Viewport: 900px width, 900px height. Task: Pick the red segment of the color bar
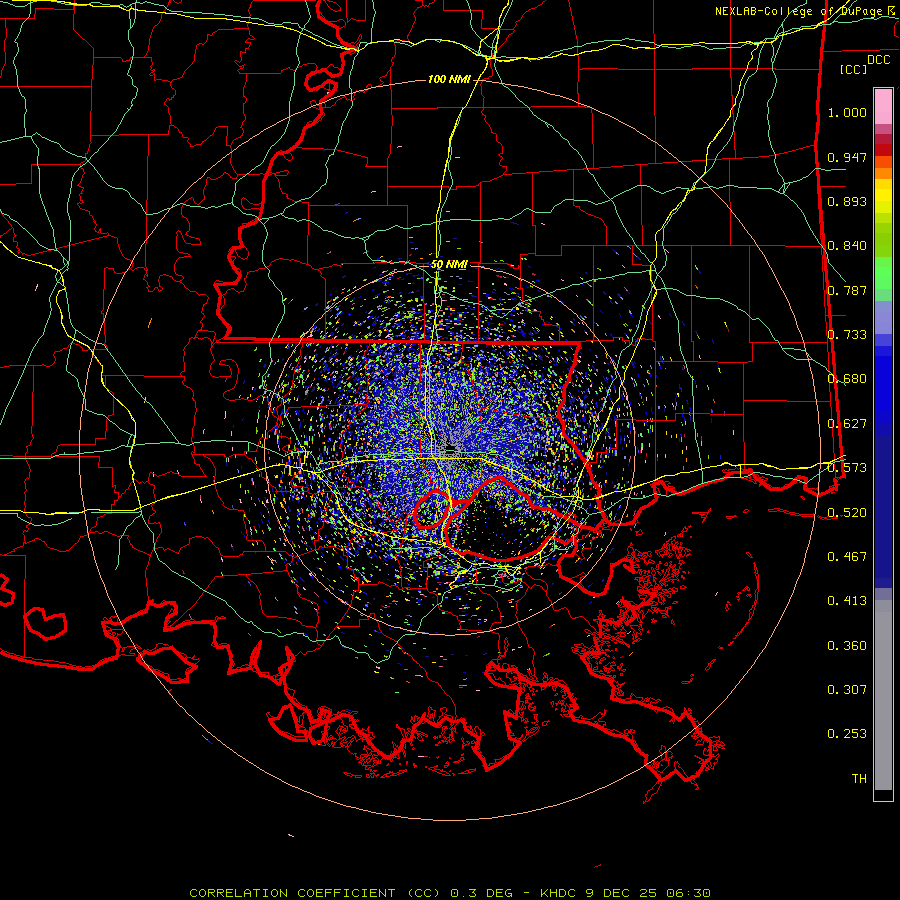(x=883, y=149)
